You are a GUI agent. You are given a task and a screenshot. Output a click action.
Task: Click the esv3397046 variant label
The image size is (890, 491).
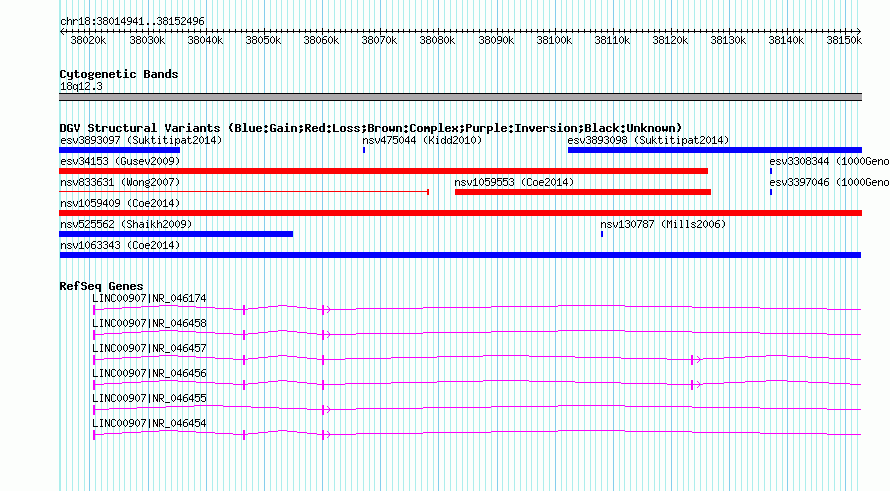coord(829,182)
